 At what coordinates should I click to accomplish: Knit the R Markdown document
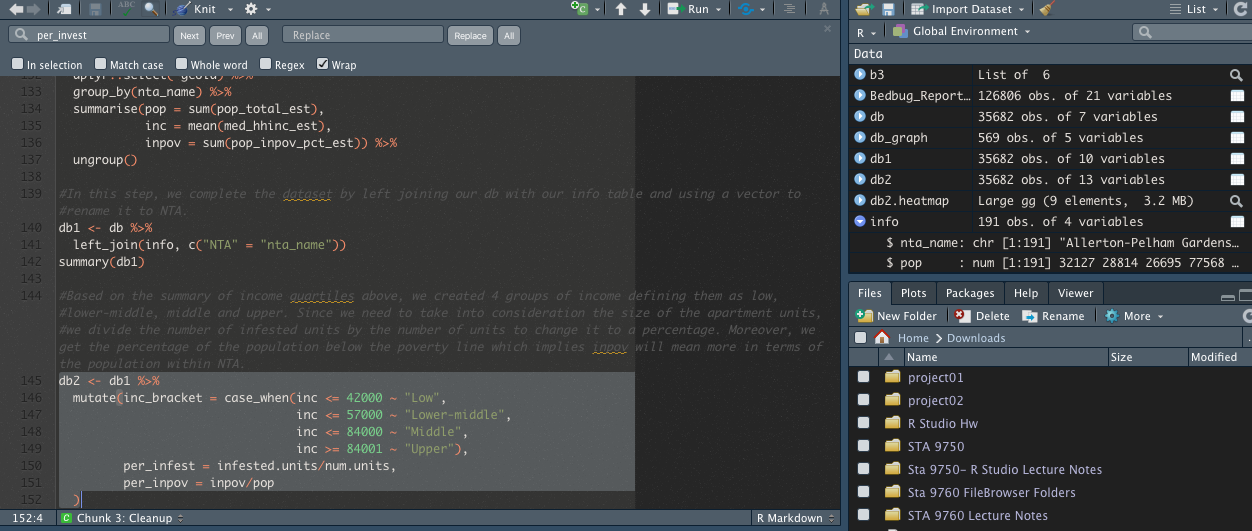coord(195,9)
